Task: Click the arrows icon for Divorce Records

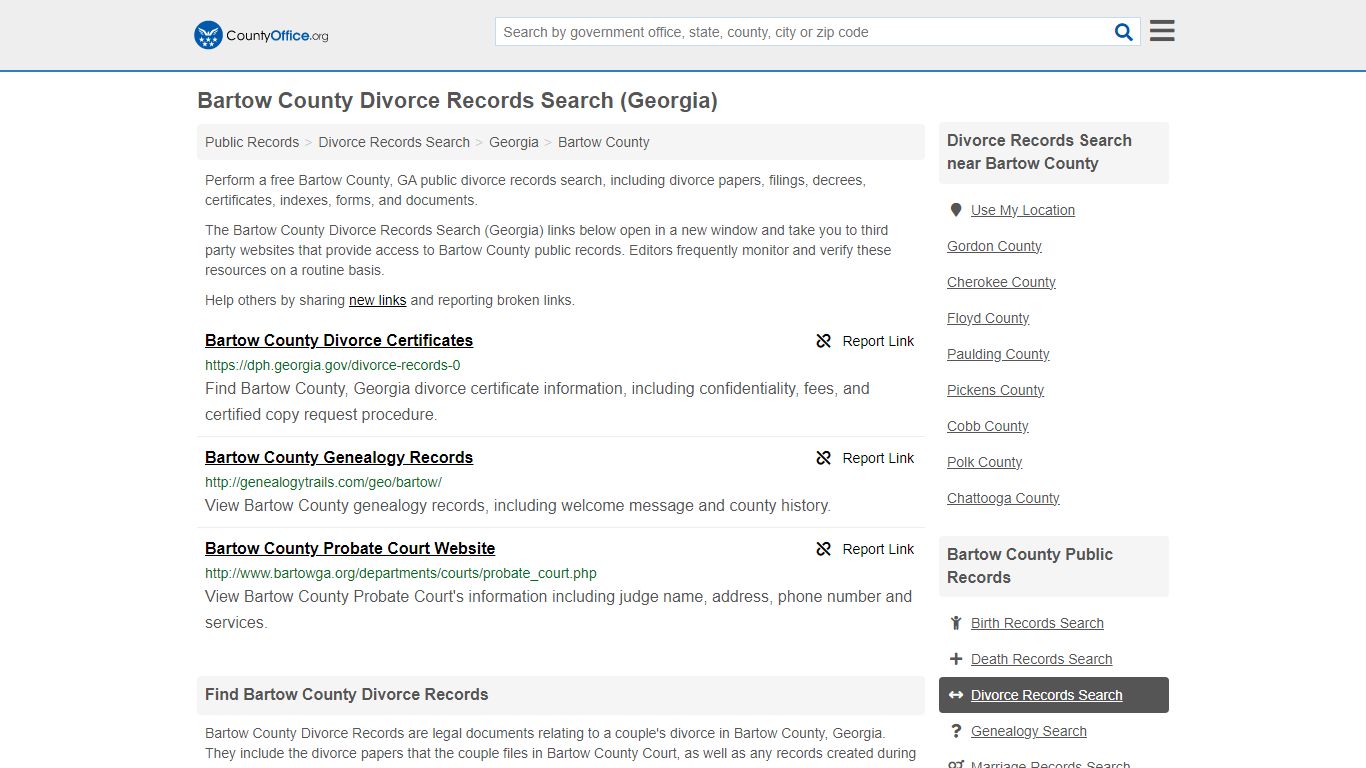Action: point(956,695)
